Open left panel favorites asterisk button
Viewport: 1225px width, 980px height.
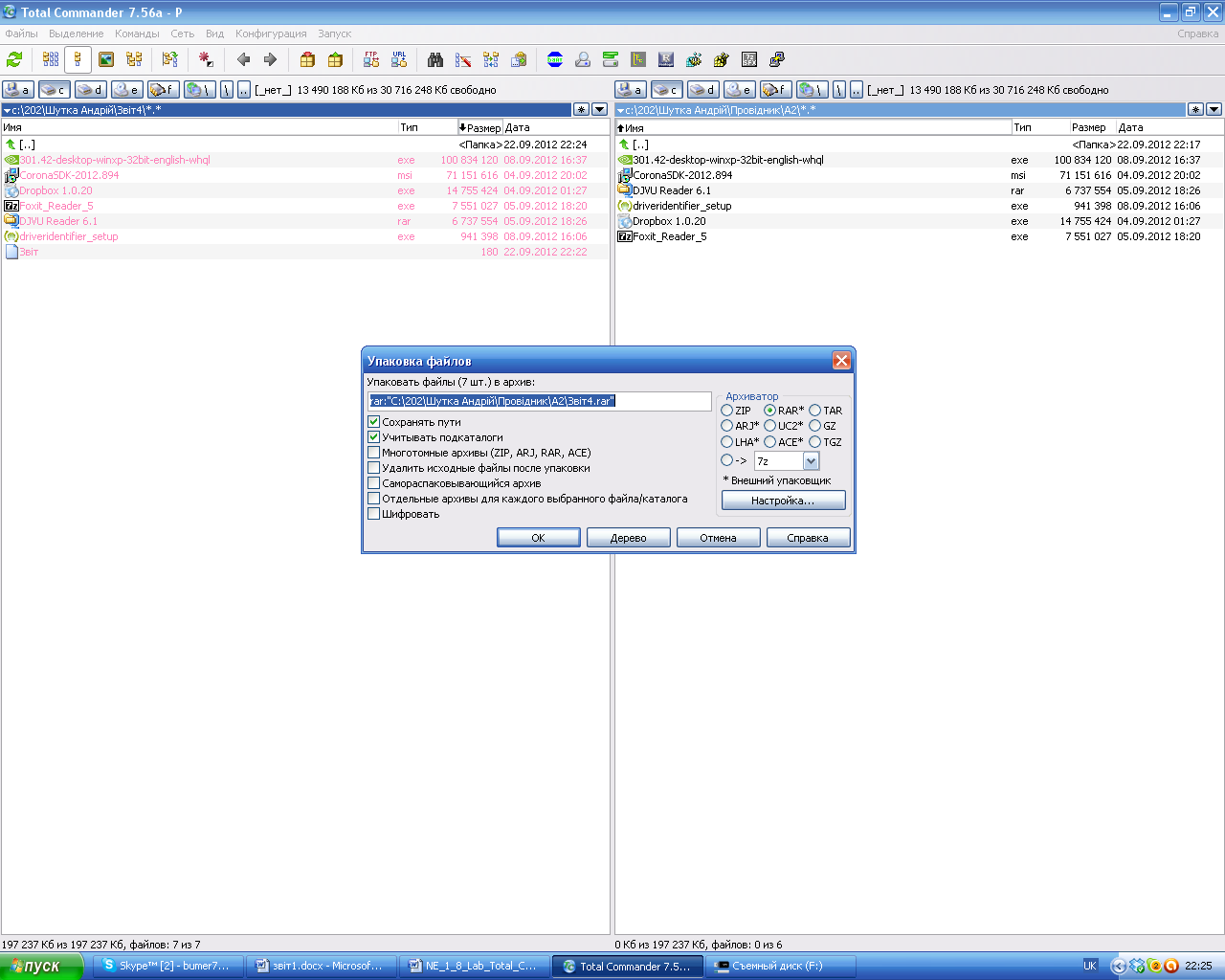point(581,109)
